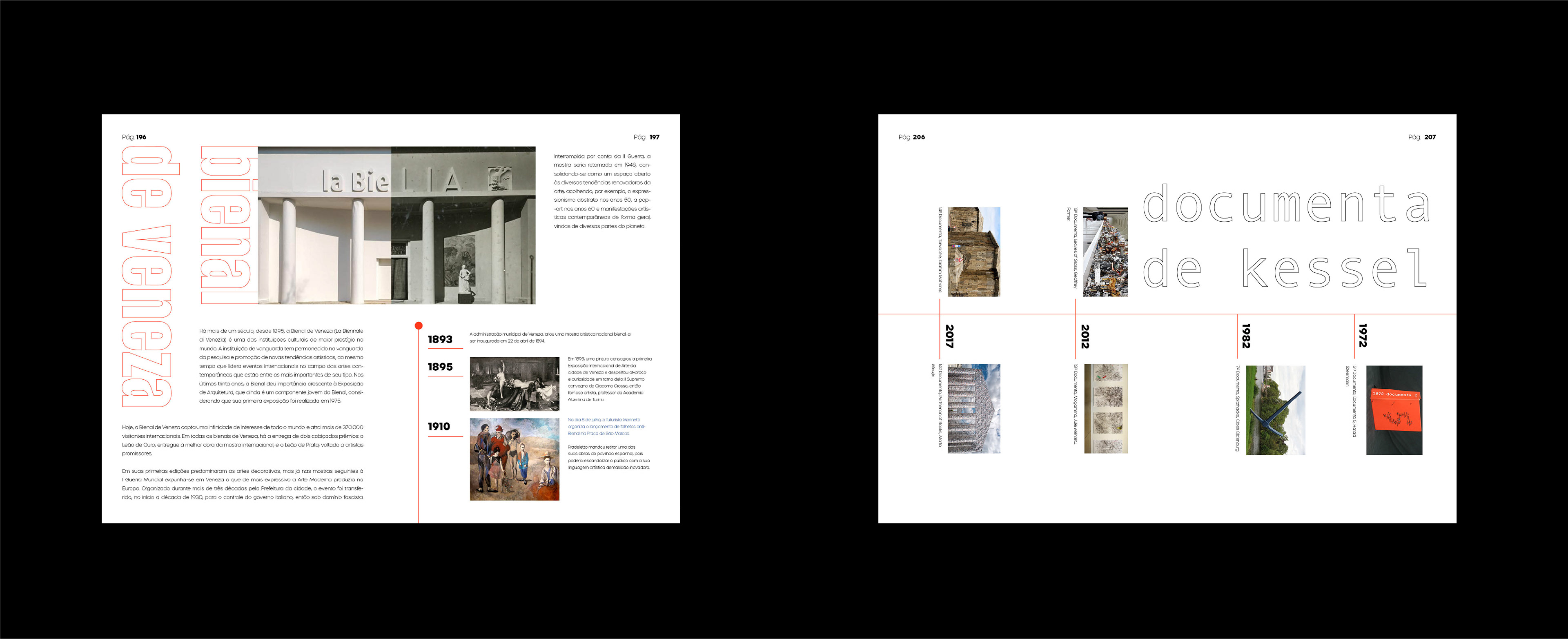The height and width of the screenshot is (639, 1568).
Task: Open the la Biennale pavilion facade photo
Action: 396,225
